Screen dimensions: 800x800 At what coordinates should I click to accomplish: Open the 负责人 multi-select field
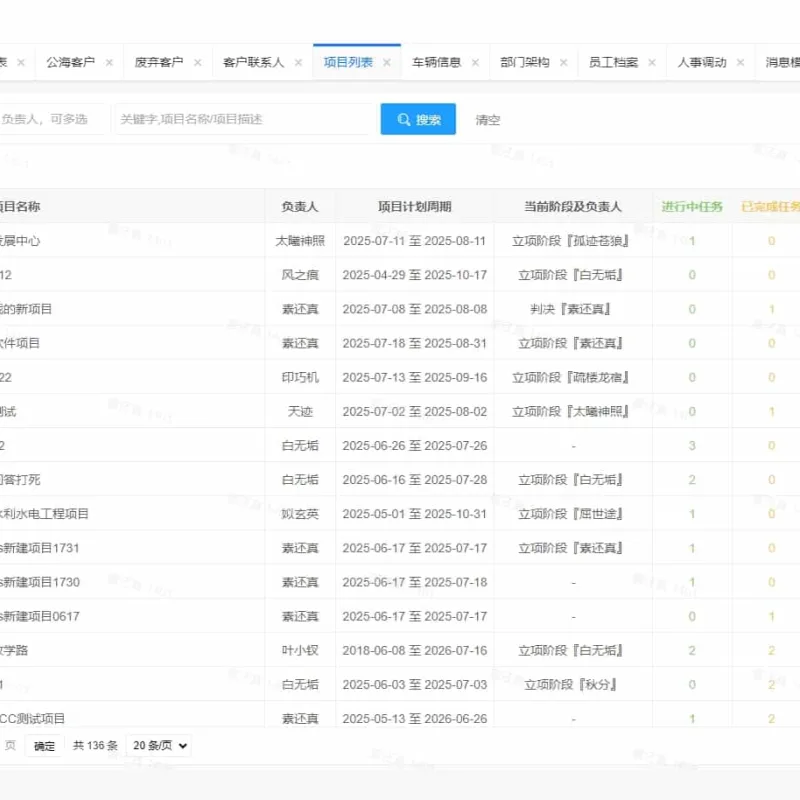[x=54, y=119]
